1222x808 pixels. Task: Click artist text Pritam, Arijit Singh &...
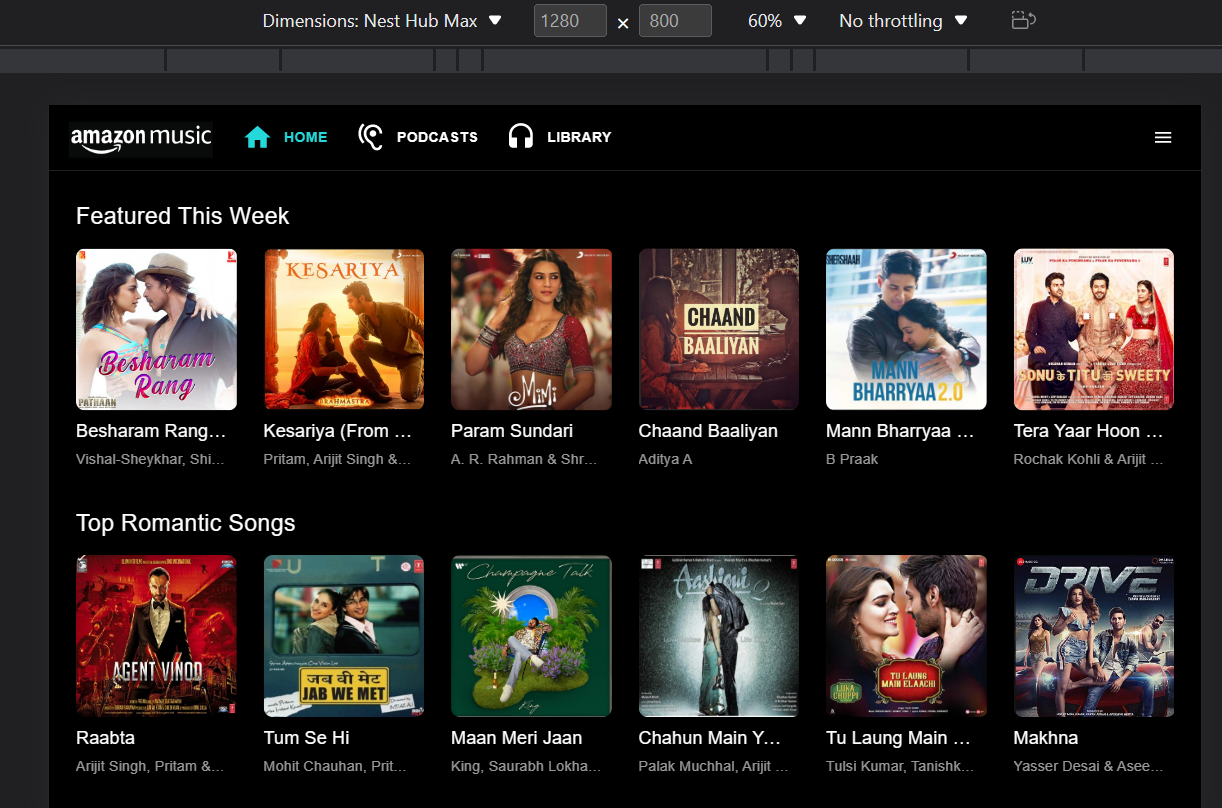tap(337, 459)
